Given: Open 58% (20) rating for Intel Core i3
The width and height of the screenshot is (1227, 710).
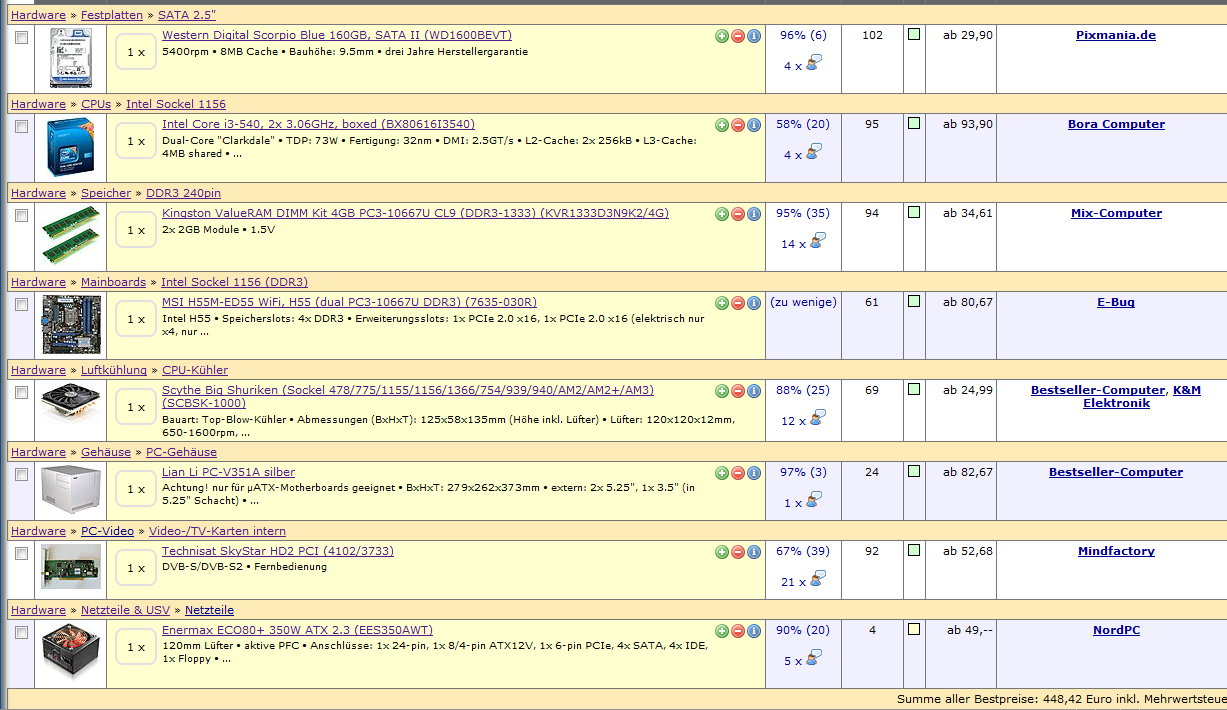Looking at the screenshot, I should [x=803, y=124].
